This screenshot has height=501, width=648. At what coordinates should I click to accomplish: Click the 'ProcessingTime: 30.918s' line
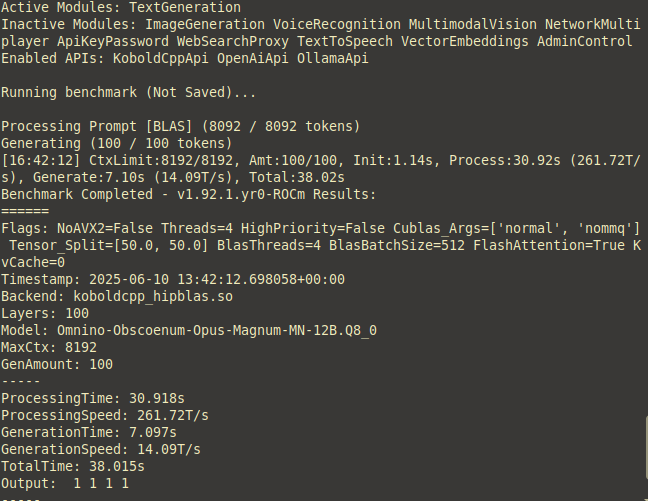93,398
